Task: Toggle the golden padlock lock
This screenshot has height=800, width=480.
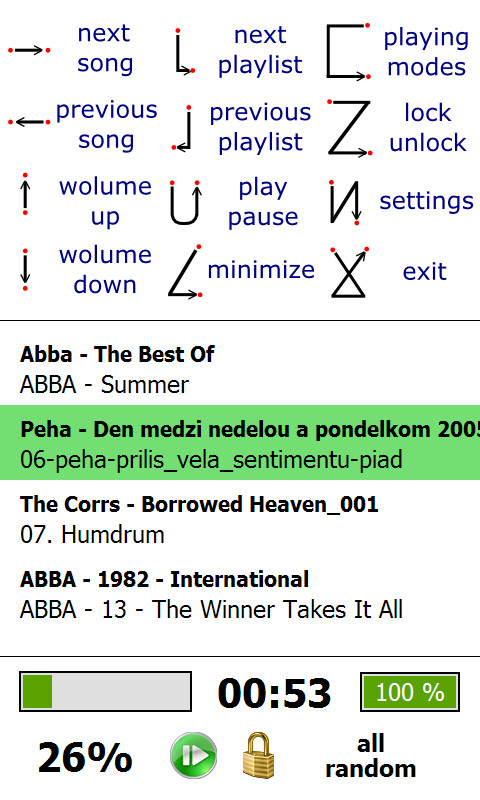Action: point(258,756)
